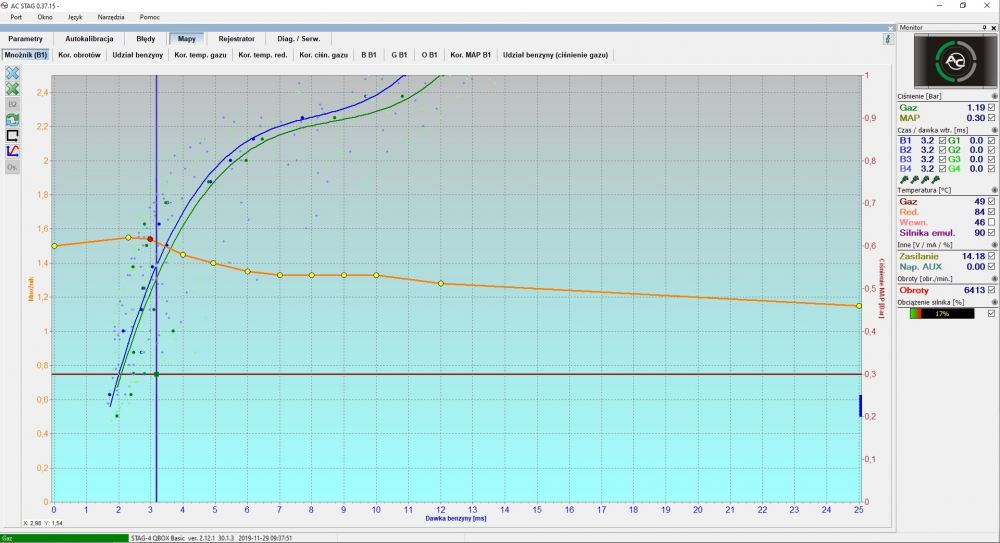Toggle the B1 injector checkbox
The image size is (1000, 543).
(x=943, y=140)
